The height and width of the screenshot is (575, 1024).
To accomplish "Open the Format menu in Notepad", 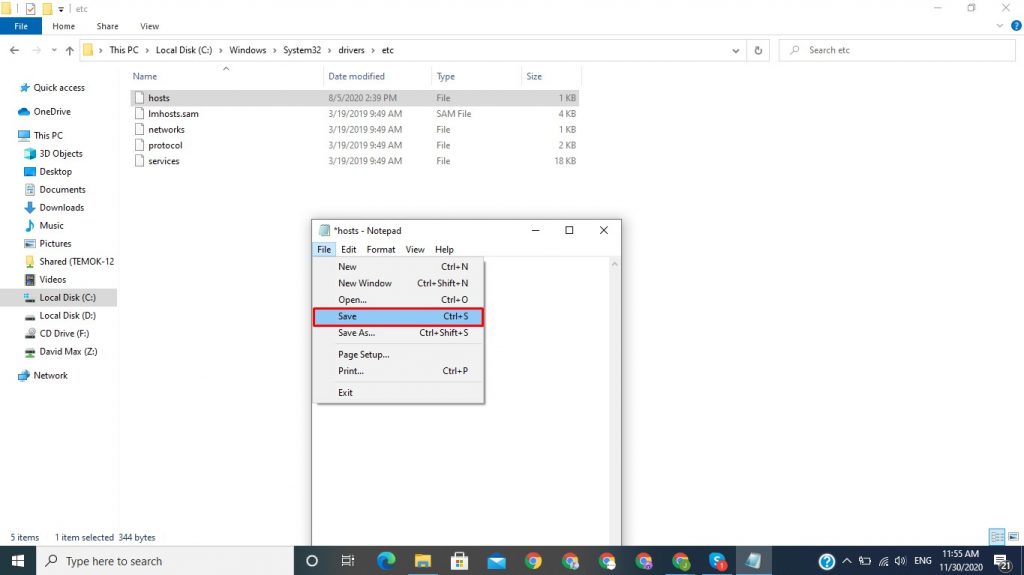I will (380, 250).
